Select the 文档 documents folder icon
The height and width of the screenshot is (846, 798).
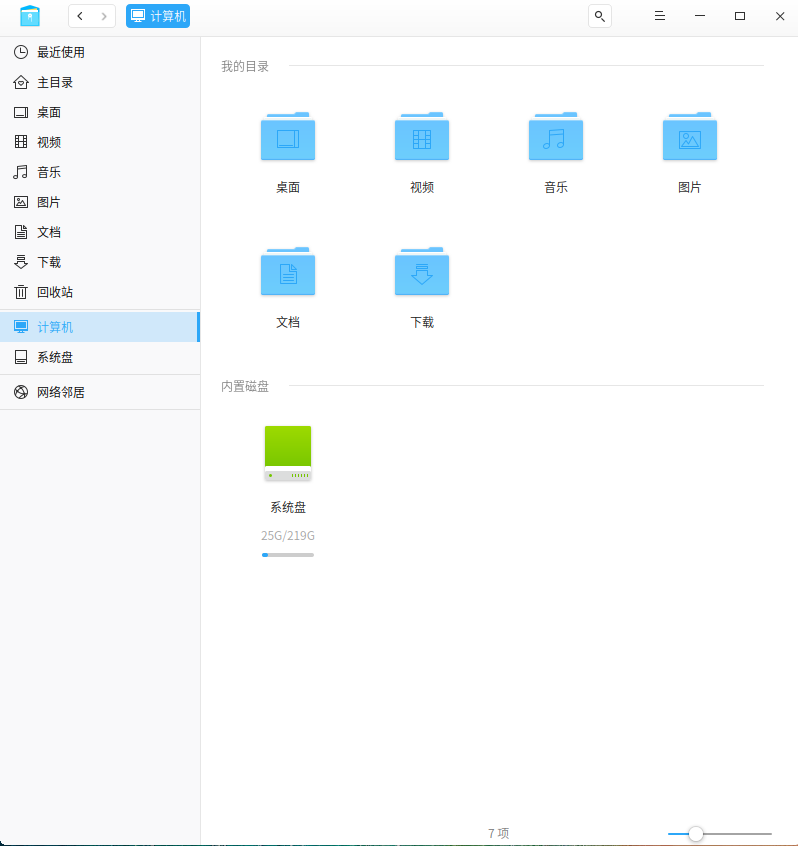[288, 271]
